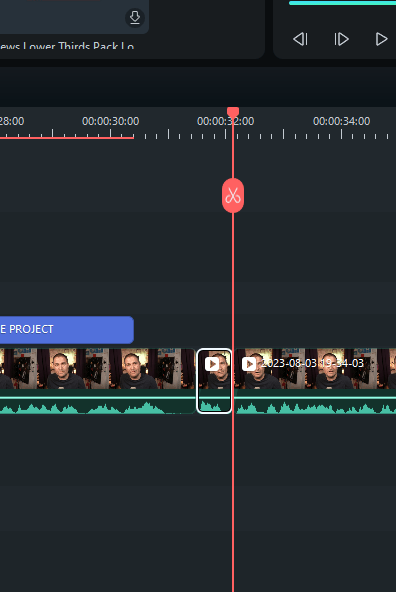
Task: Step back one frame in preview
Action: [300, 39]
